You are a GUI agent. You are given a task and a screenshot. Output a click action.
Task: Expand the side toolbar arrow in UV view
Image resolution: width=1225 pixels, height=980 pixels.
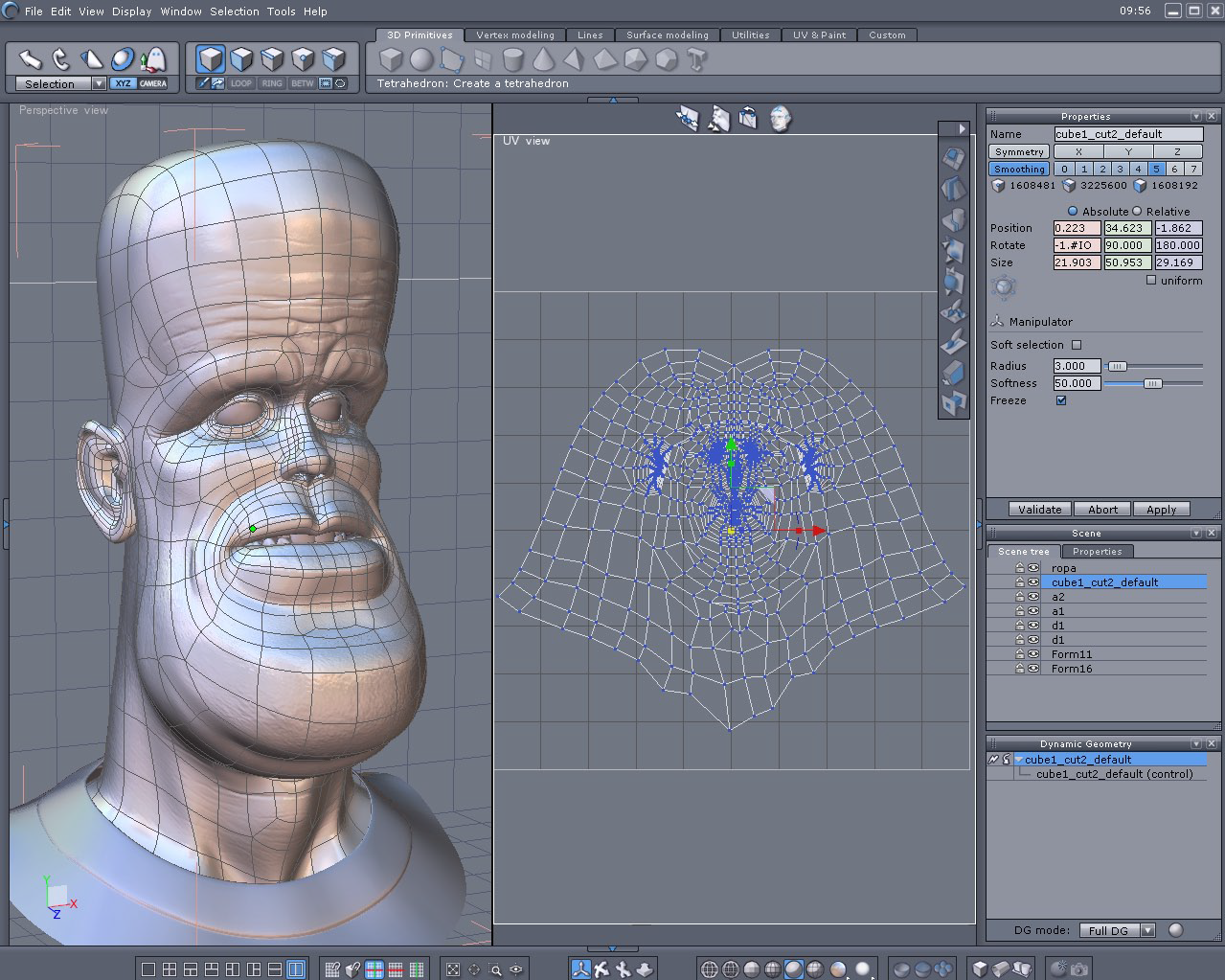click(x=962, y=128)
